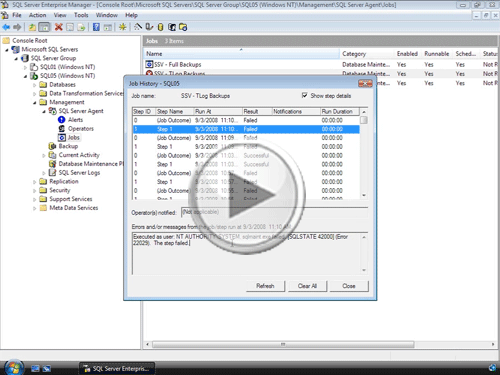Go up one level with folder-arrow icon

tap(32, 27)
